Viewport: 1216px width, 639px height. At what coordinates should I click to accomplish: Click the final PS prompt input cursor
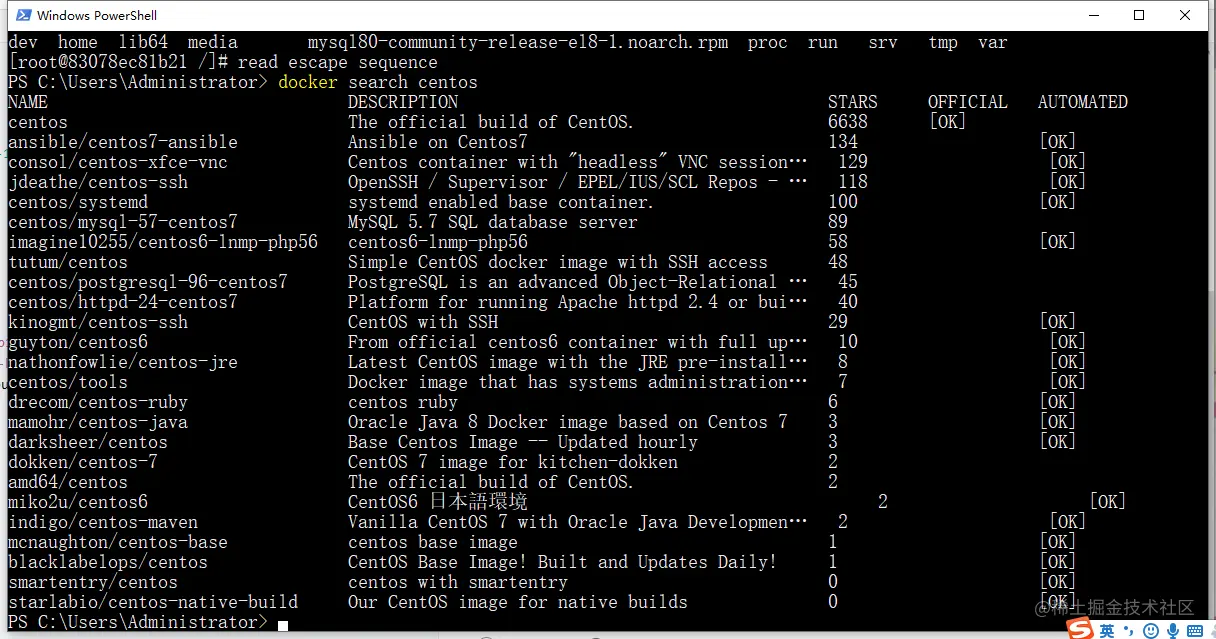click(x=283, y=625)
